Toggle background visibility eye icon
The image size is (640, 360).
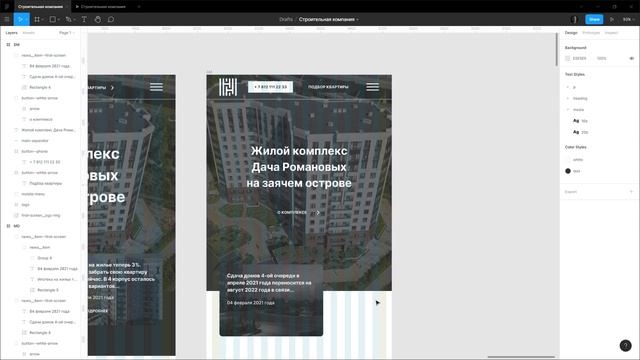click(631, 58)
